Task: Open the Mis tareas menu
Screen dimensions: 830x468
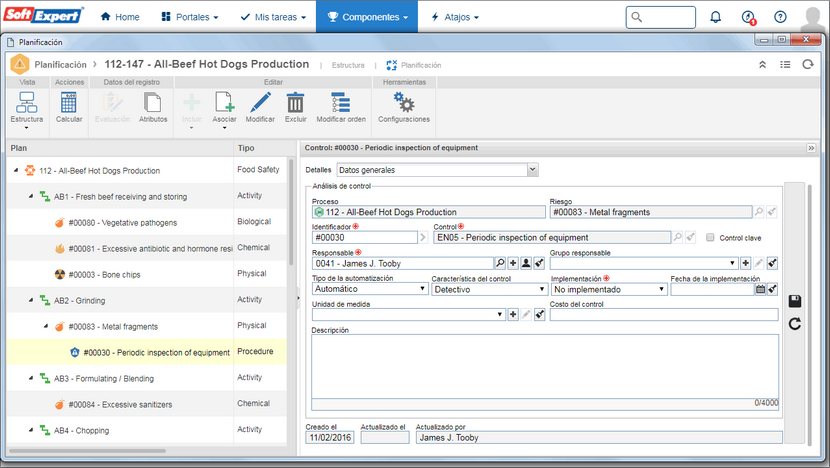Action: click(x=273, y=17)
